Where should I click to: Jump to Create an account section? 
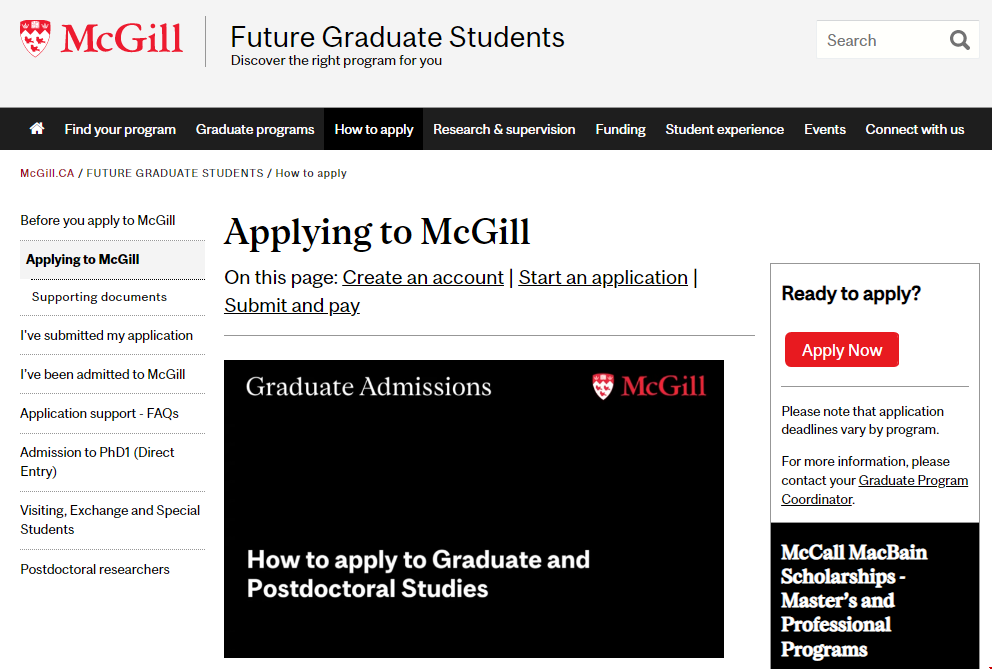coord(423,277)
